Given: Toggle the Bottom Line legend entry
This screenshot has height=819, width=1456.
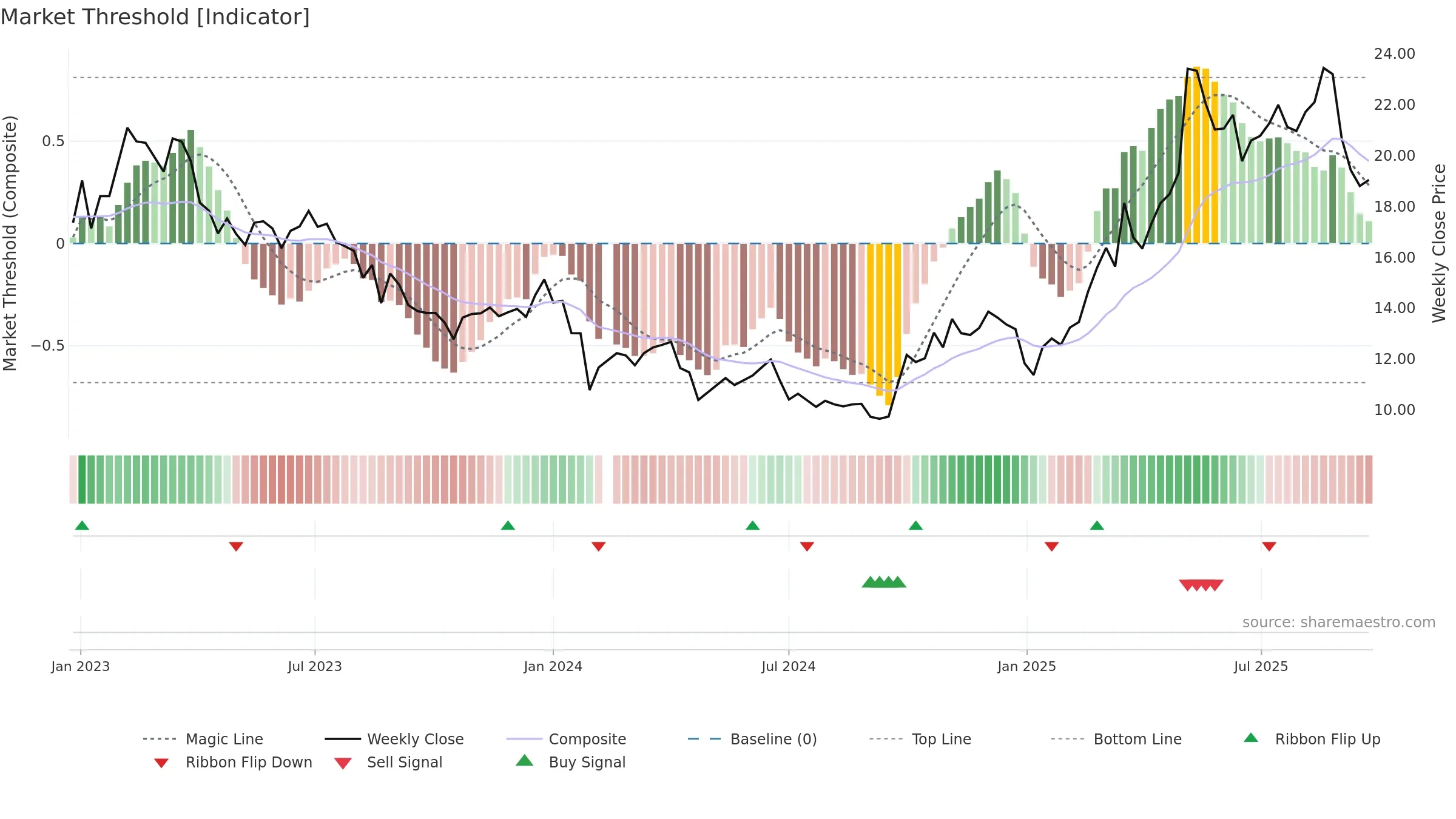Looking at the screenshot, I should coord(1116,739).
